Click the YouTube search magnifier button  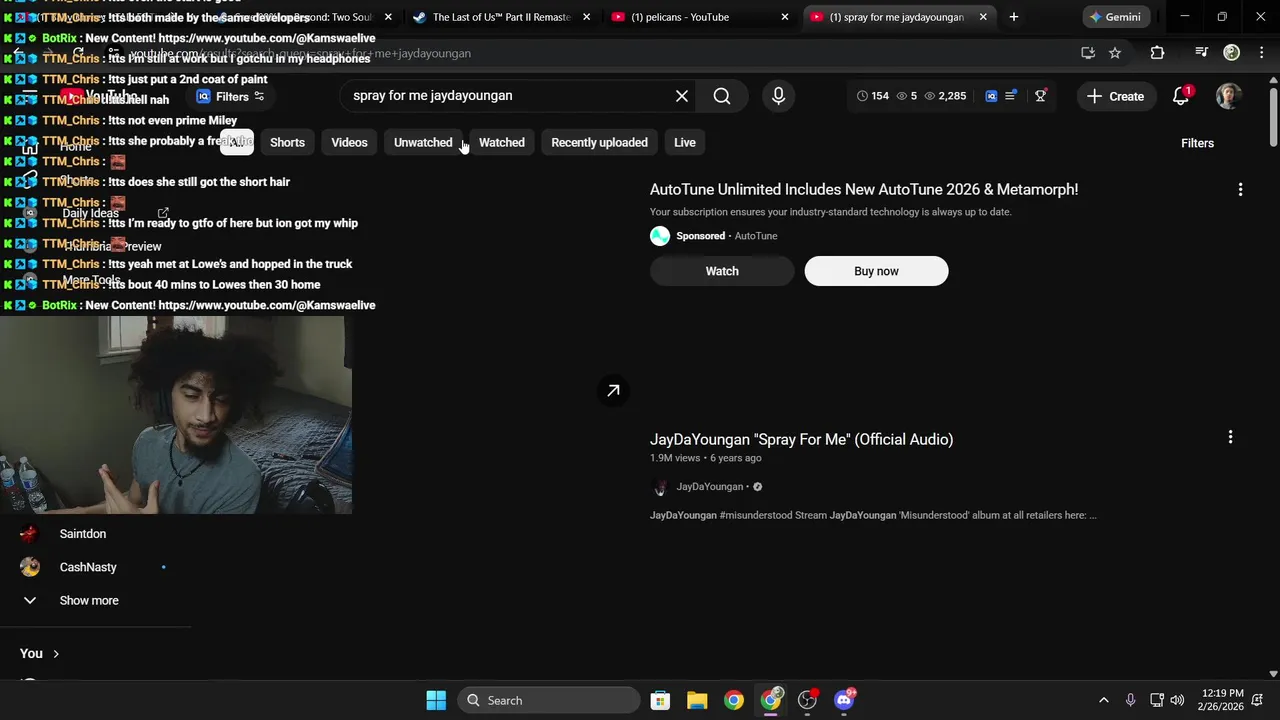pos(722,96)
